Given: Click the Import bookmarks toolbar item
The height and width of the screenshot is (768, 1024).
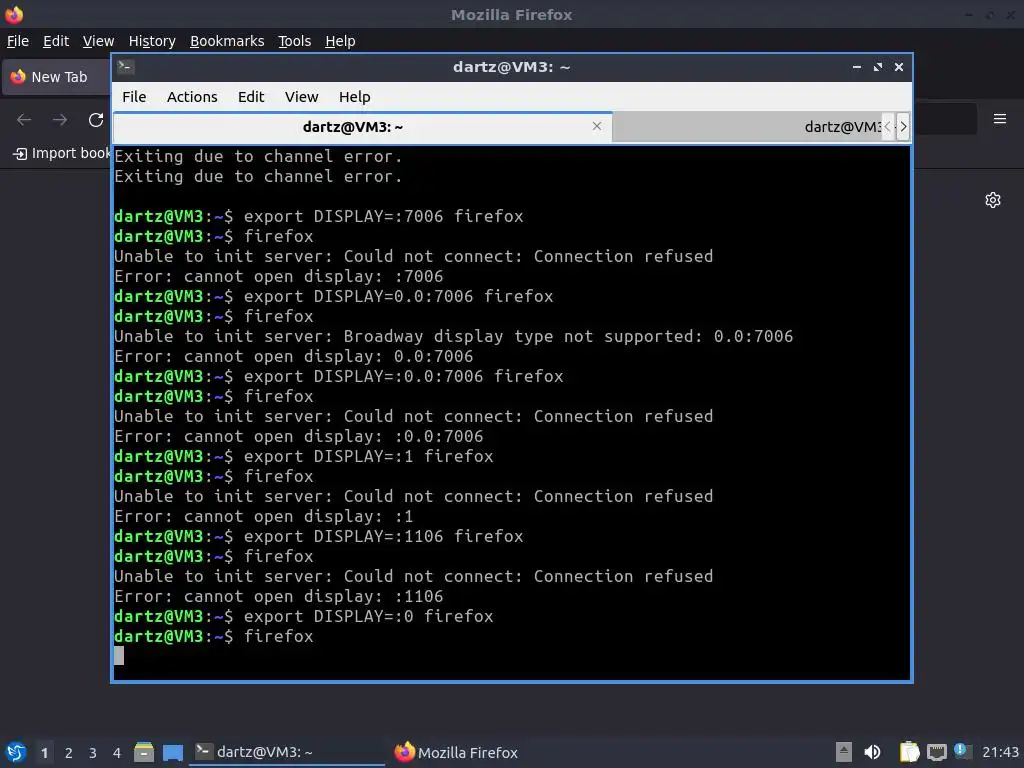Looking at the screenshot, I should pyautogui.click(x=63, y=153).
